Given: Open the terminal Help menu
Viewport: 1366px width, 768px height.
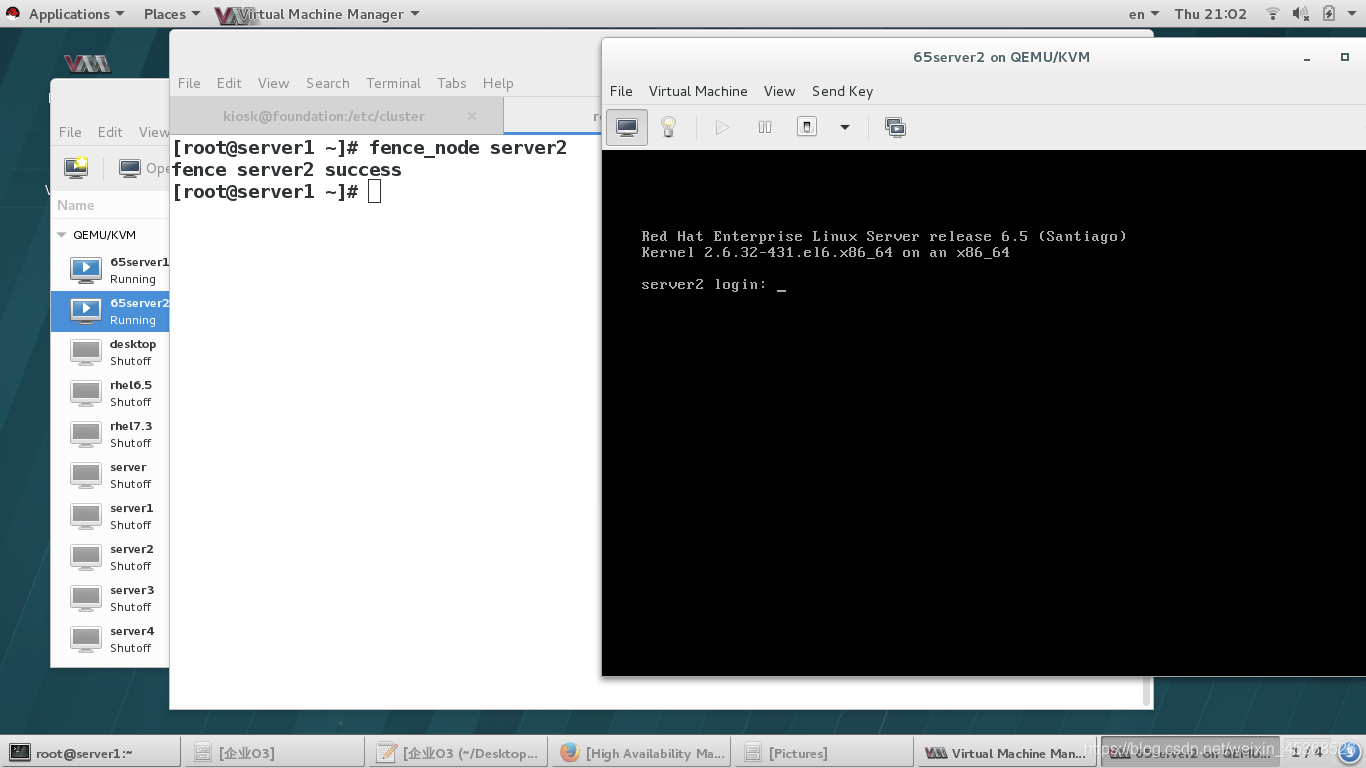Looking at the screenshot, I should [498, 83].
